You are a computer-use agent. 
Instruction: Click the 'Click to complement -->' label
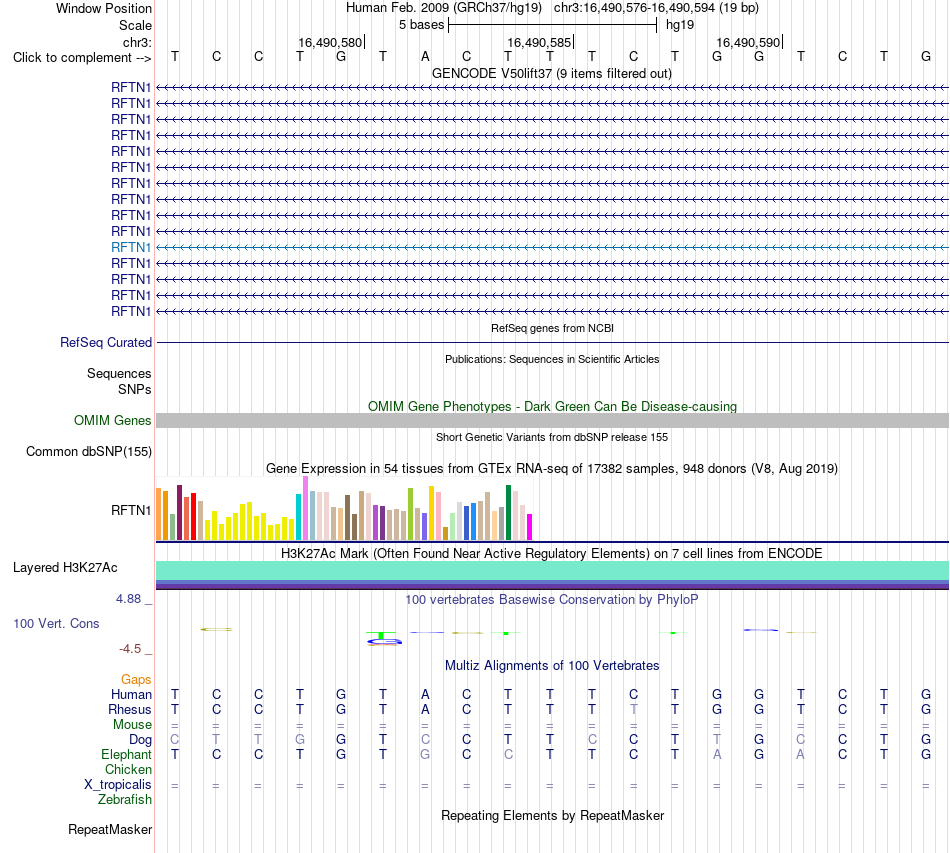coord(82,58)
